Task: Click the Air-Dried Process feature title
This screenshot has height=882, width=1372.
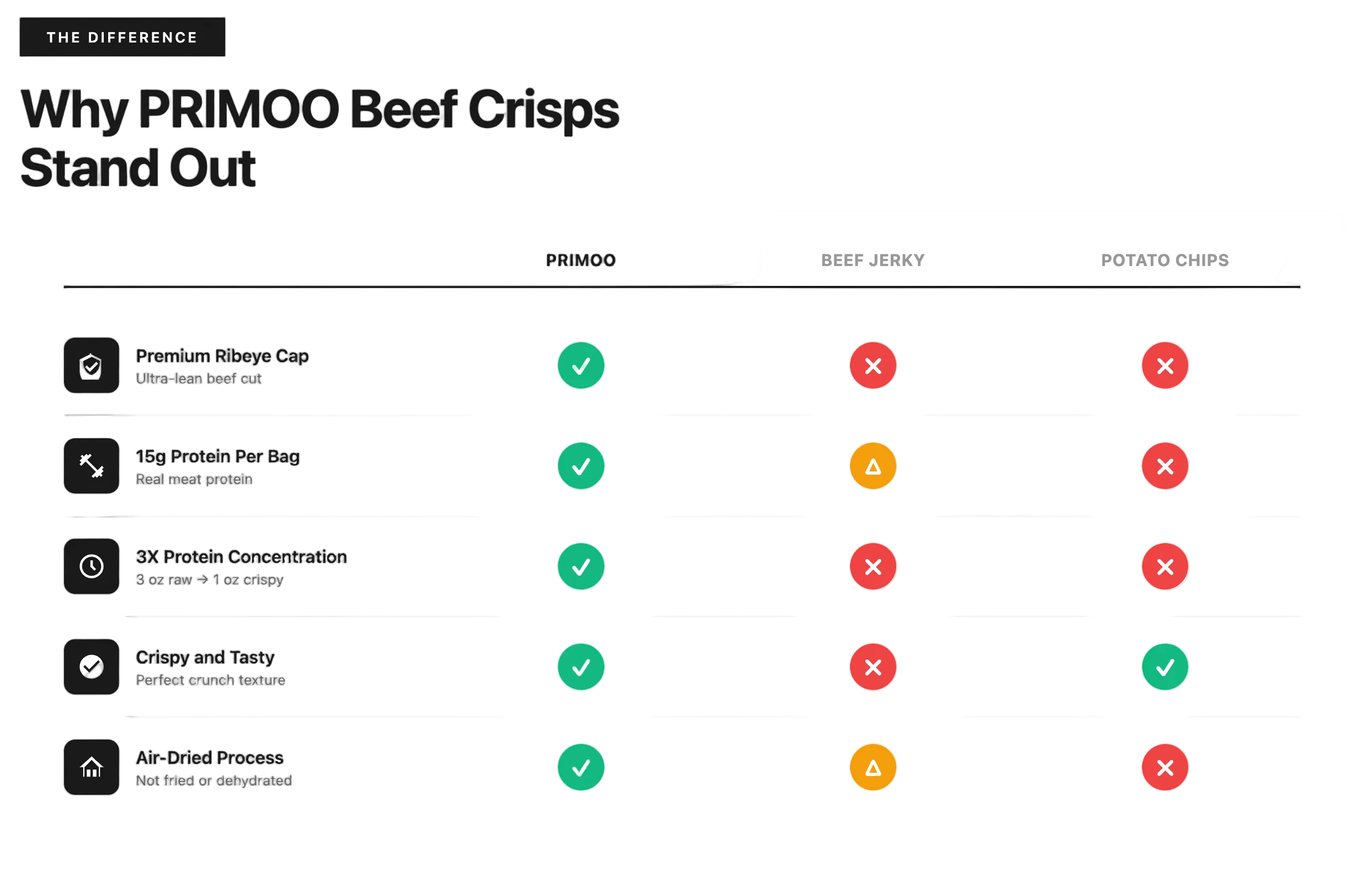Action: (210, 758)
